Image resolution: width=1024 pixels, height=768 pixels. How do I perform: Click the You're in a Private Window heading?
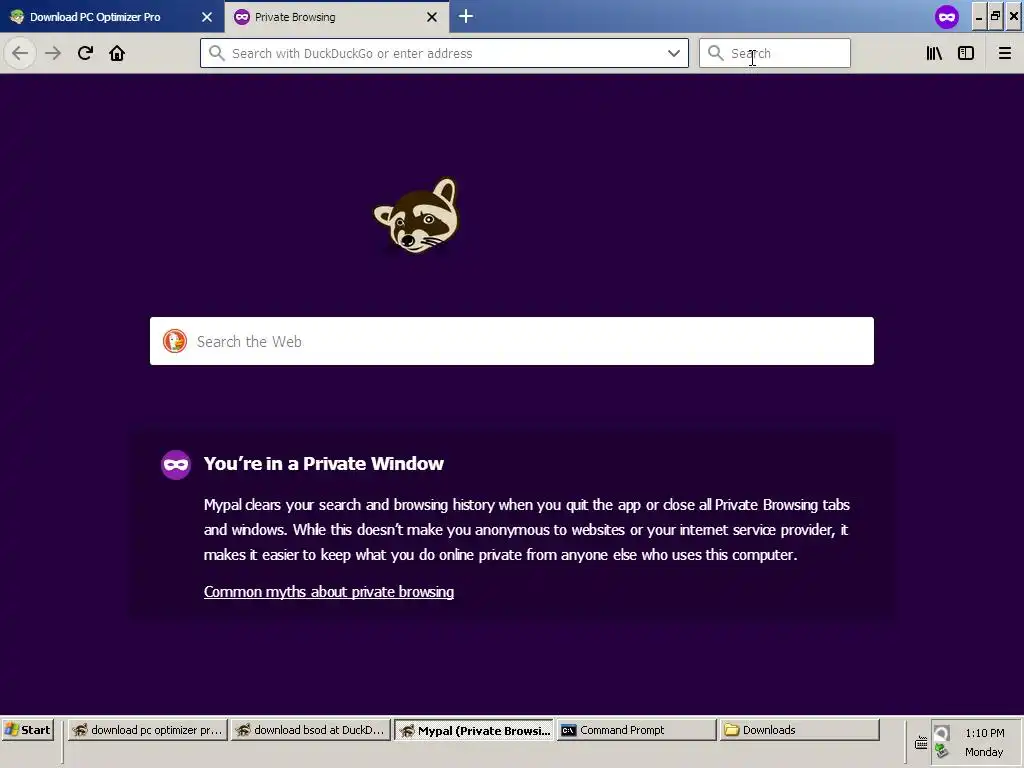coord(323,464)
